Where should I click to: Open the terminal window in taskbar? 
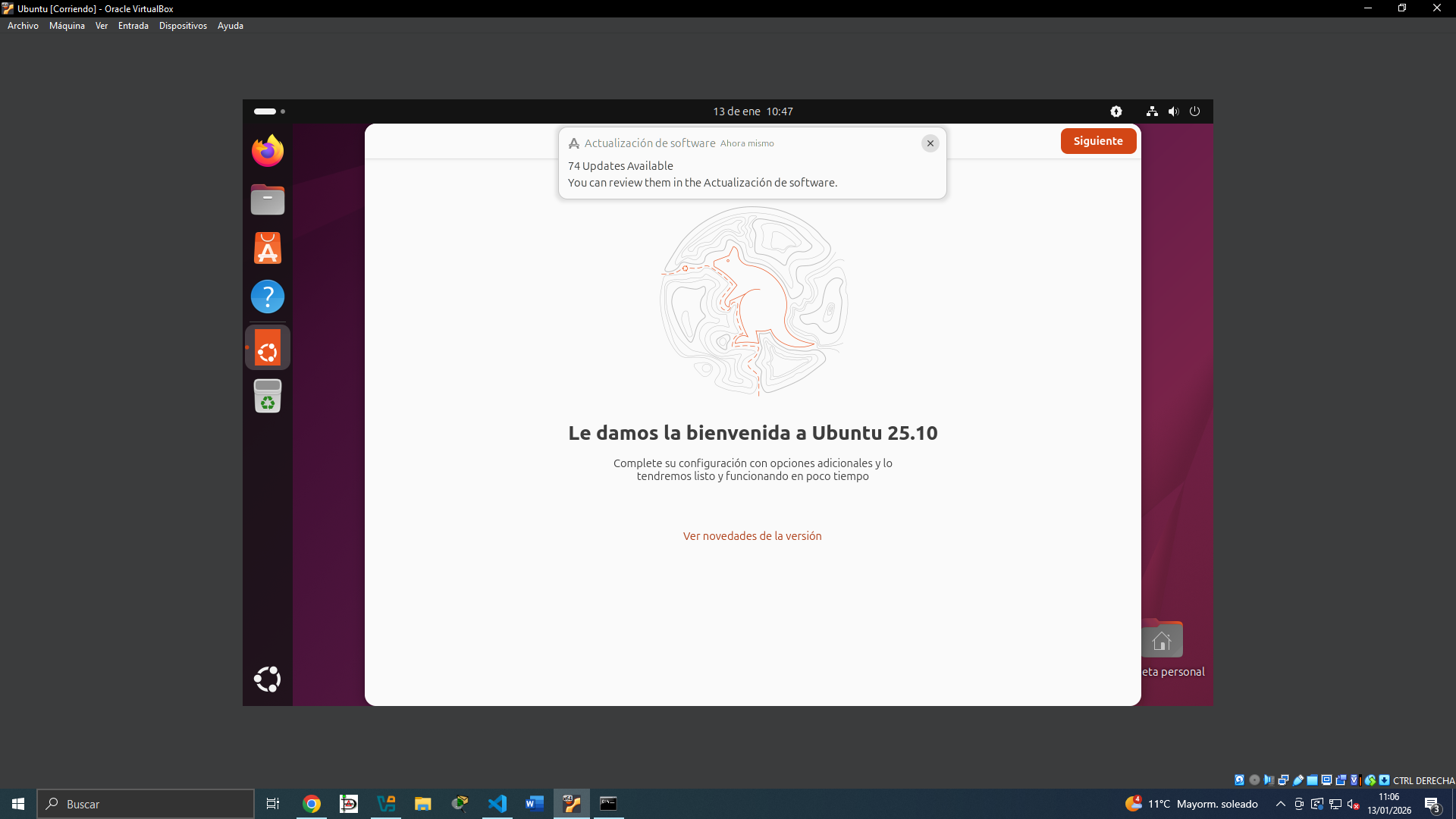pos(609,804)
